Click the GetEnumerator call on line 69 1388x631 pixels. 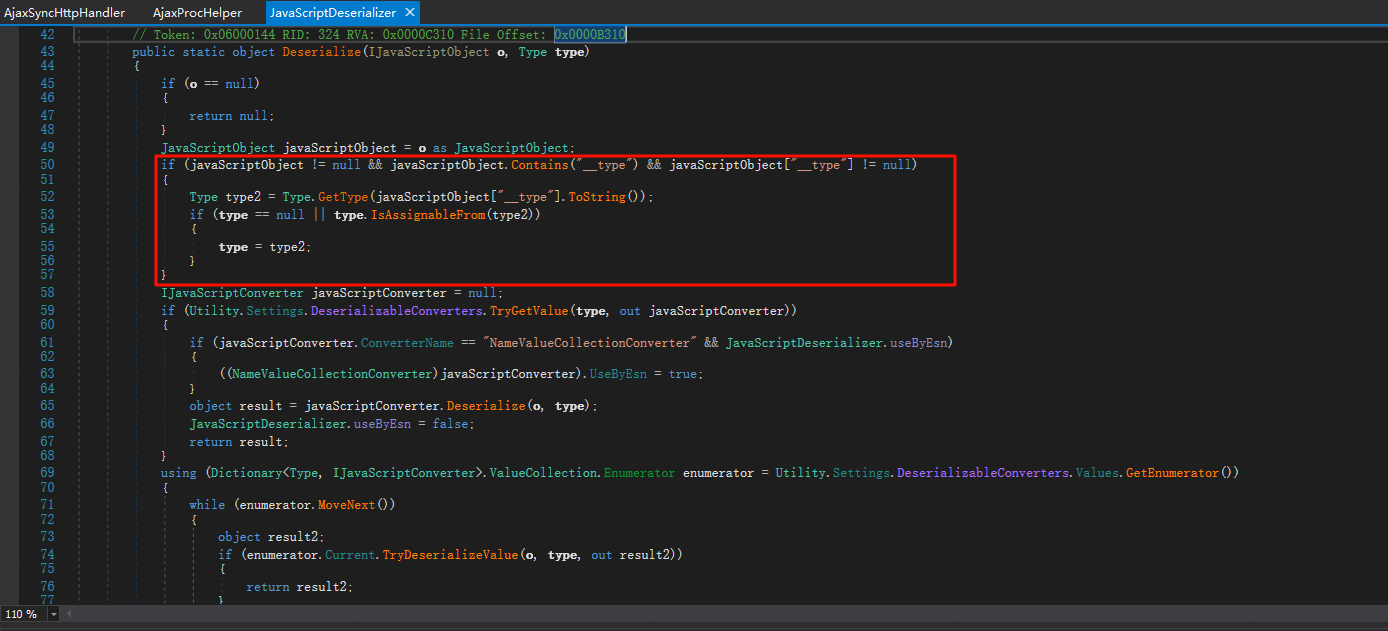tap(1173, 472)
